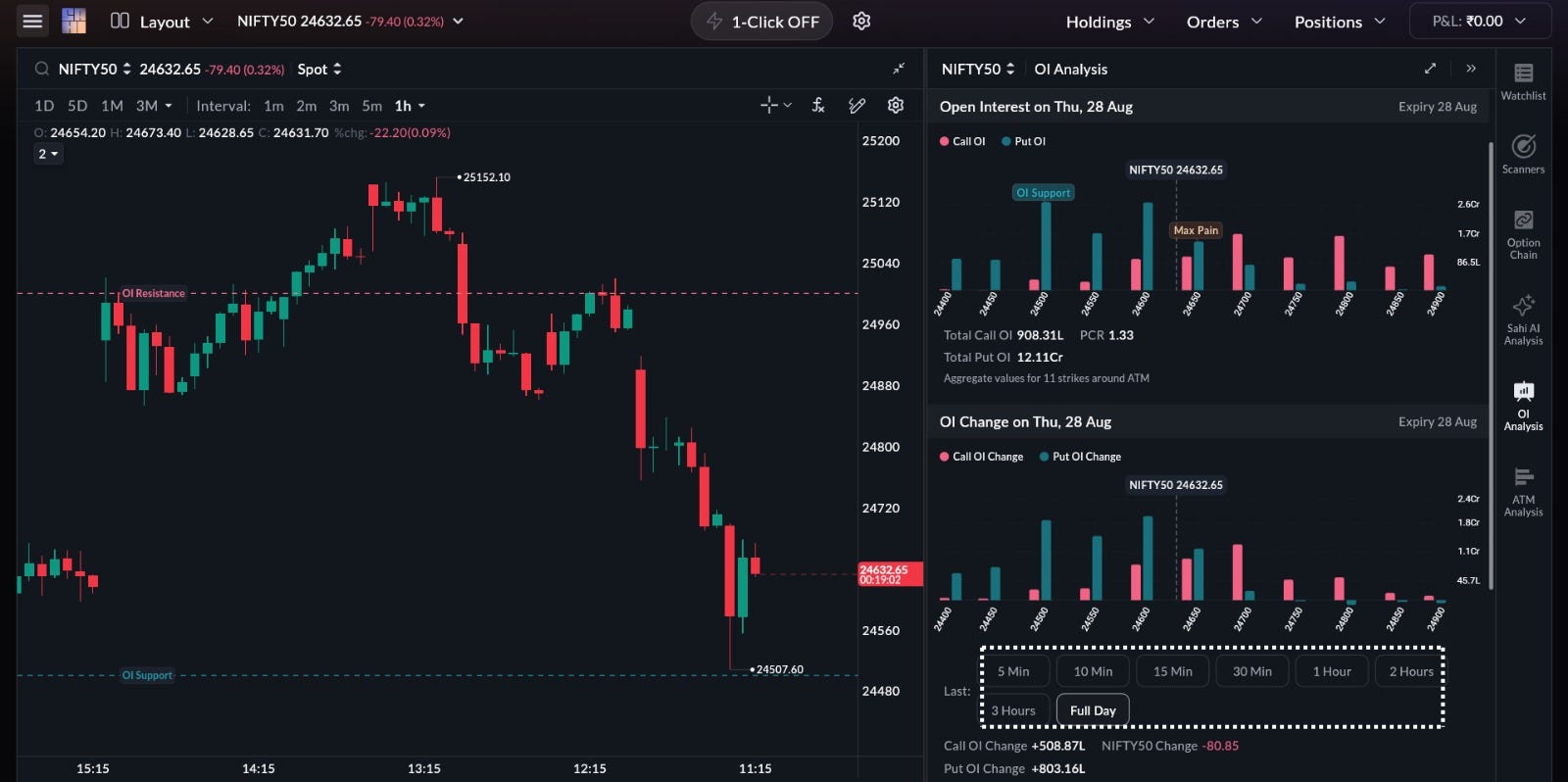Click the OI Analysis panel scrollbar
Image resolution: width=1568 pixels, height=782 pixels.
click(x=1491, y=365)
